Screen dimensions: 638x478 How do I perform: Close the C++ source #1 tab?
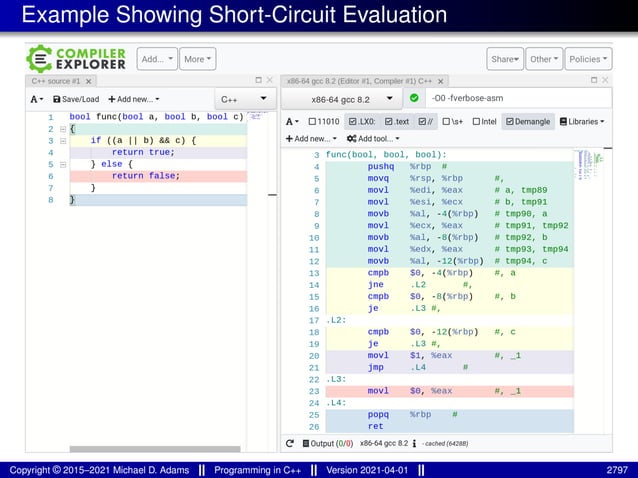pyautogui.click(x=88, y=81)
